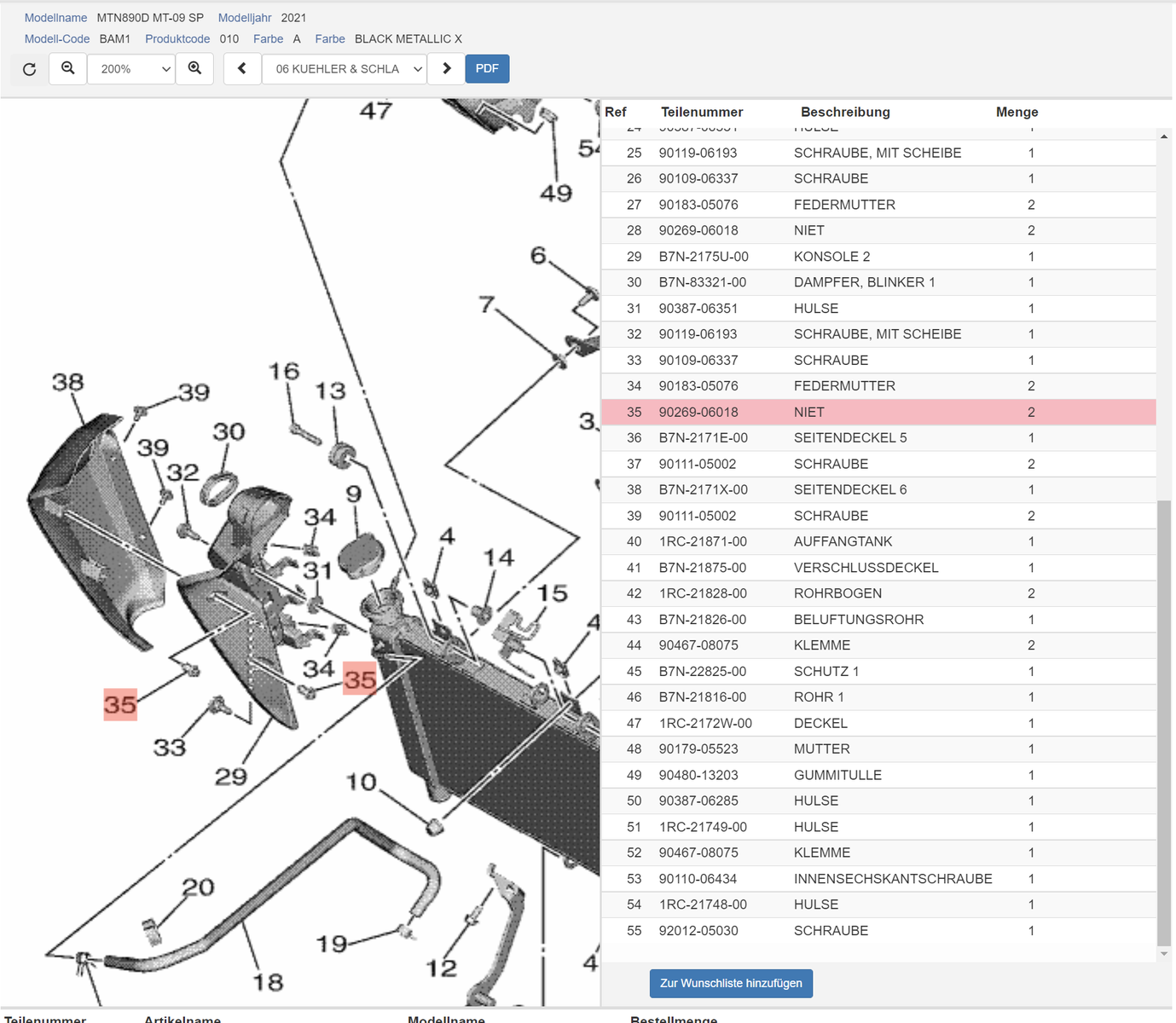This screenshot has width=1176, height=1023.
Task: Open the 06 KUEHLER & SCHLA section dropdown
Action: 345,69
